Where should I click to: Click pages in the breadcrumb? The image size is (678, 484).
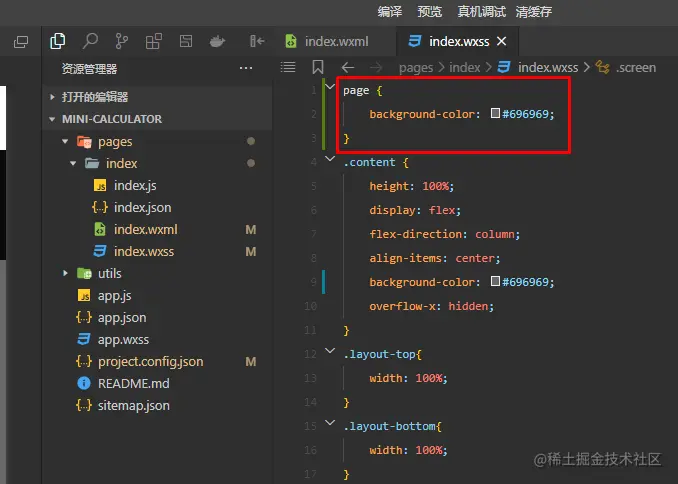pos(416,68)
